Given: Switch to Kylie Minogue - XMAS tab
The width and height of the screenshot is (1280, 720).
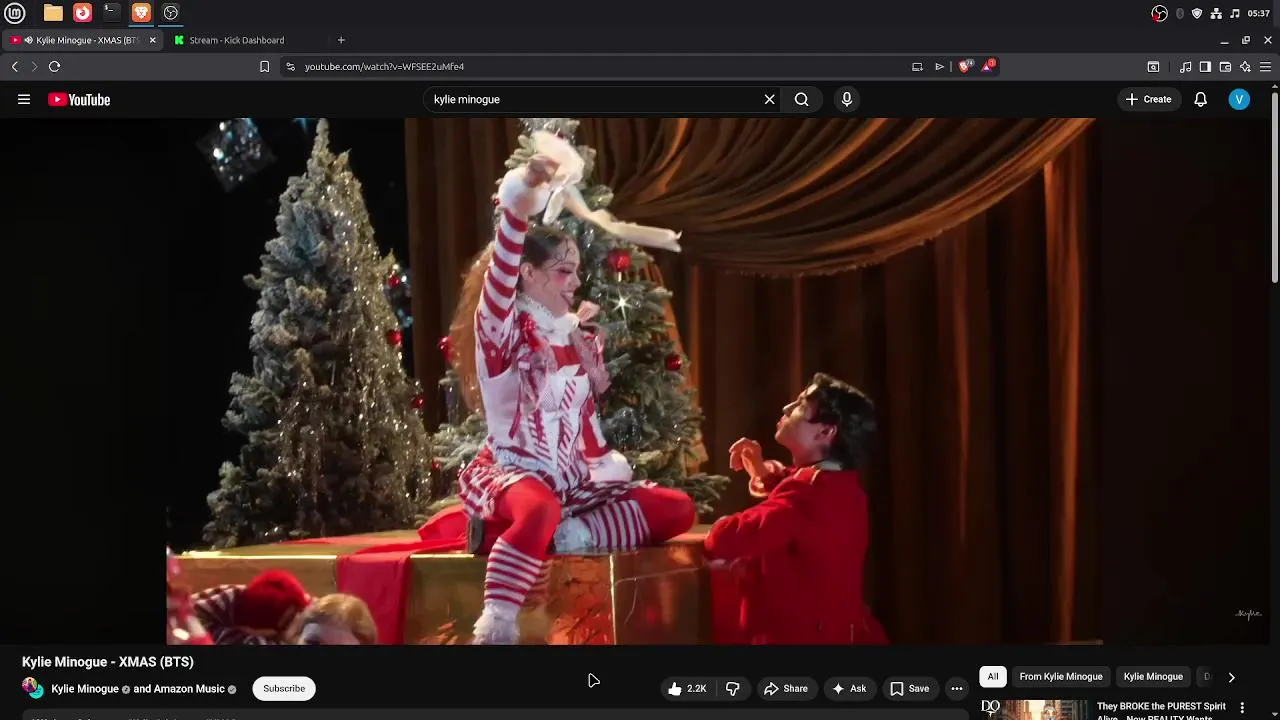Looking at the screenshot, I should coord(82,40).
